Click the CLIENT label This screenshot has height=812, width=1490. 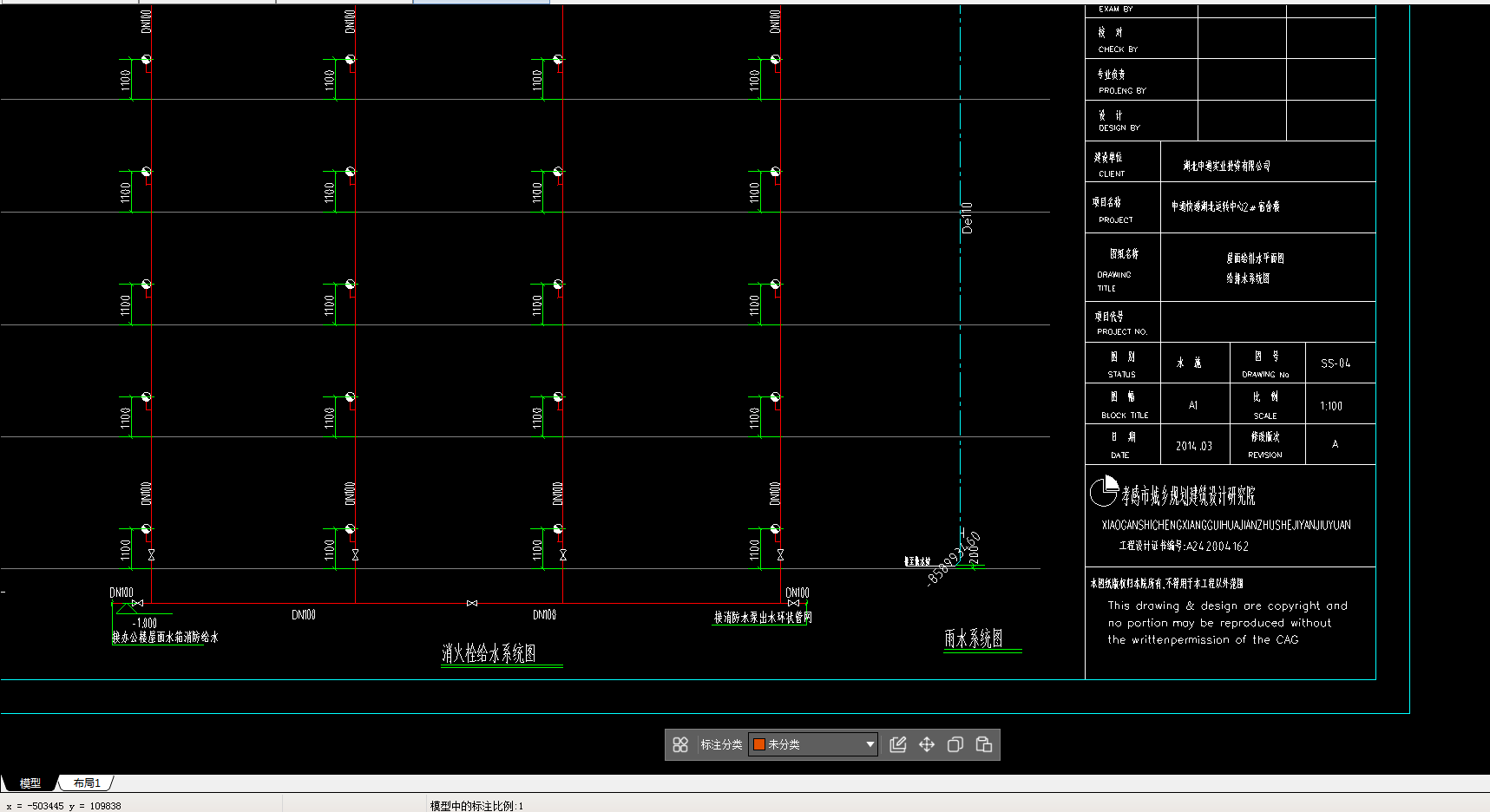1112,174
